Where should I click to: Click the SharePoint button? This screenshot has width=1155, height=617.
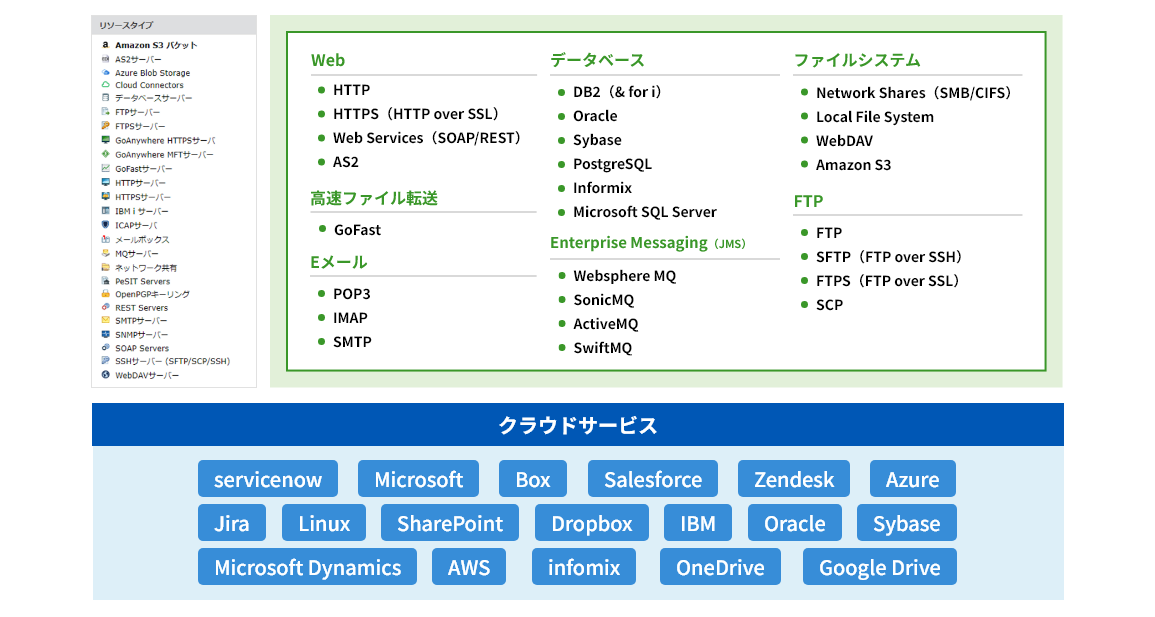tap(450, 523)
